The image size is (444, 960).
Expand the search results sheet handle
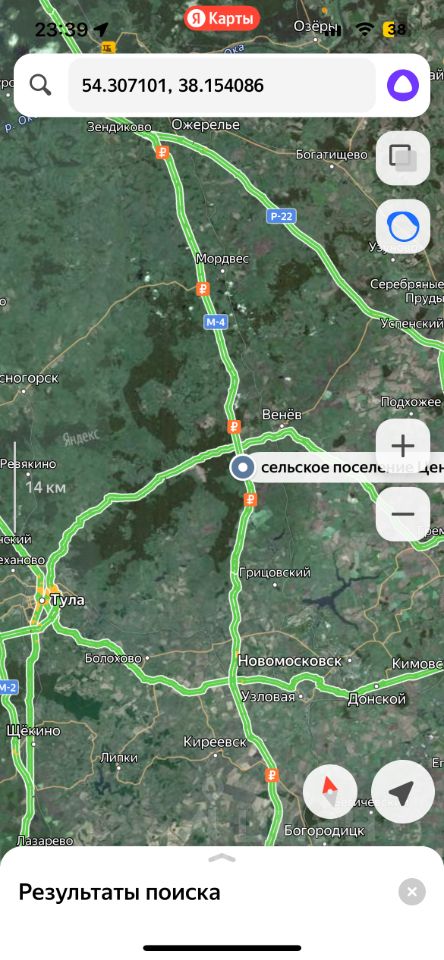click(222, 858)
